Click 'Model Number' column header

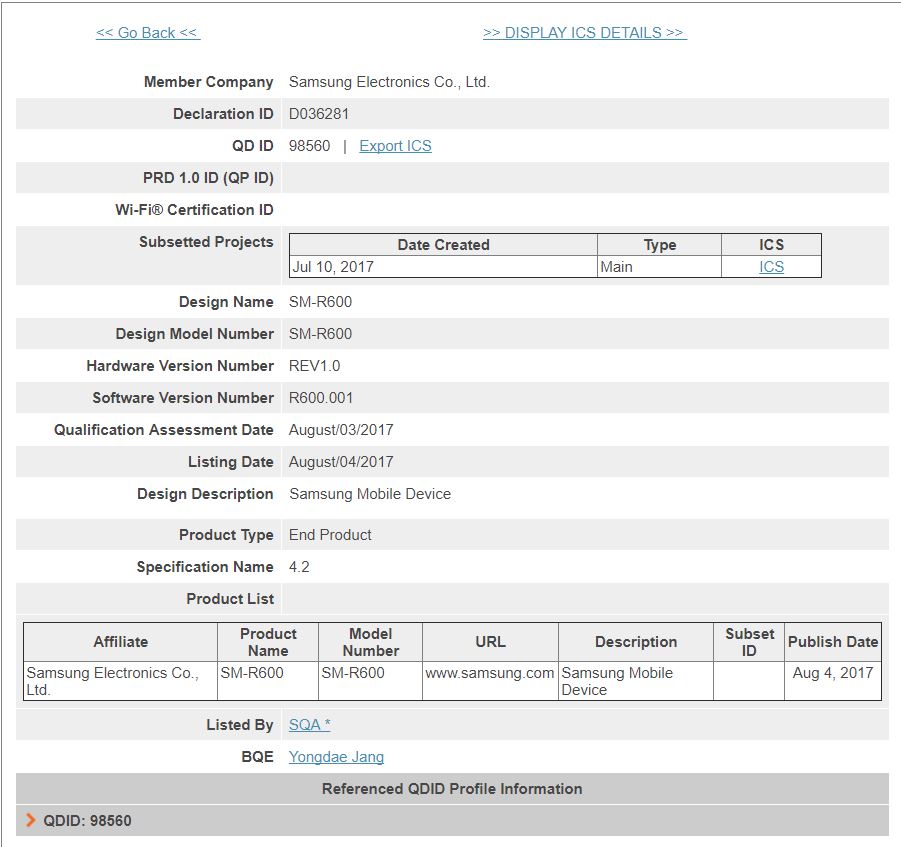coord(371,642)
